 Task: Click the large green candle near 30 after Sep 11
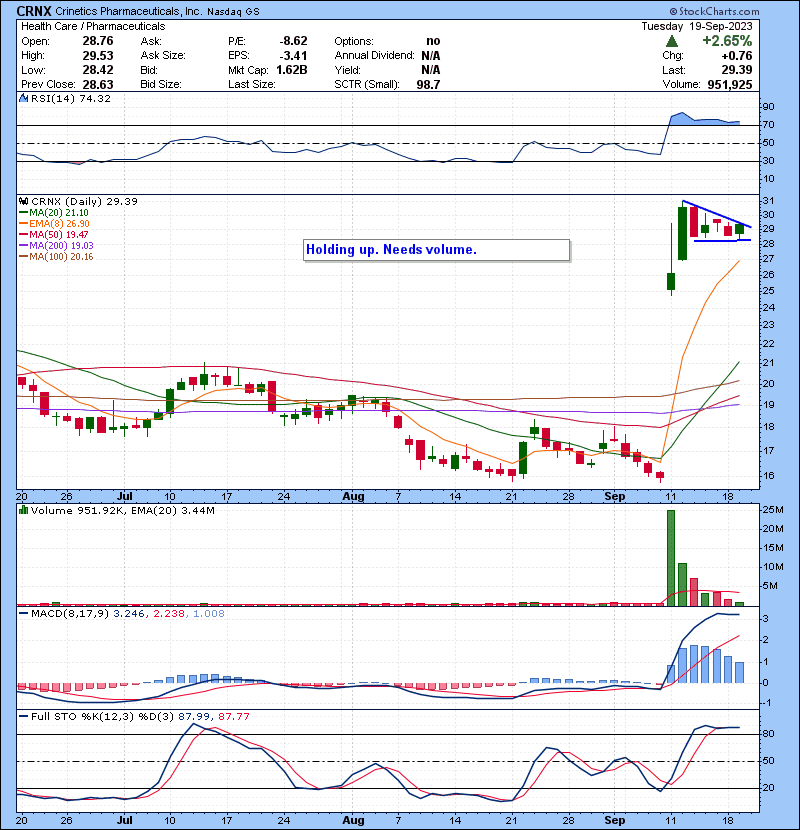click(x=682, y=233)
